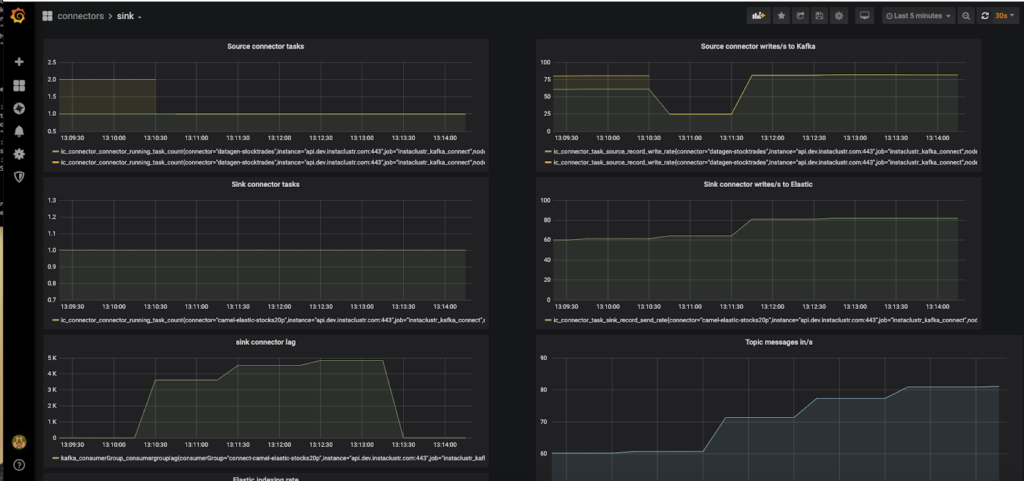Click the refresh dashboard button
This screenshot has width=1024, height=481.
pyautogui.click(x=986, y=16)
